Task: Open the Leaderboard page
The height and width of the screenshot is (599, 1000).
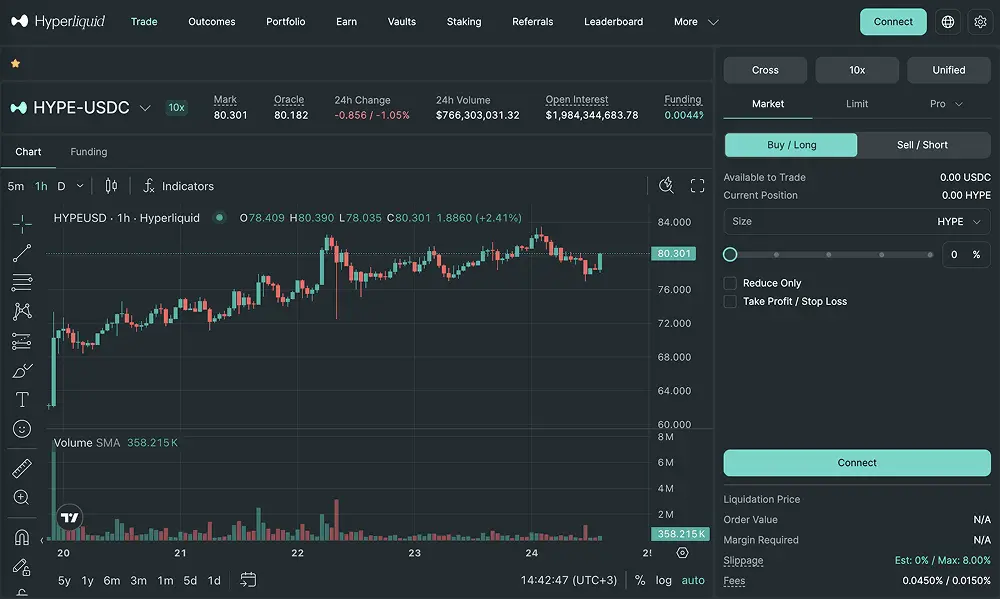Action: [614, 22]
